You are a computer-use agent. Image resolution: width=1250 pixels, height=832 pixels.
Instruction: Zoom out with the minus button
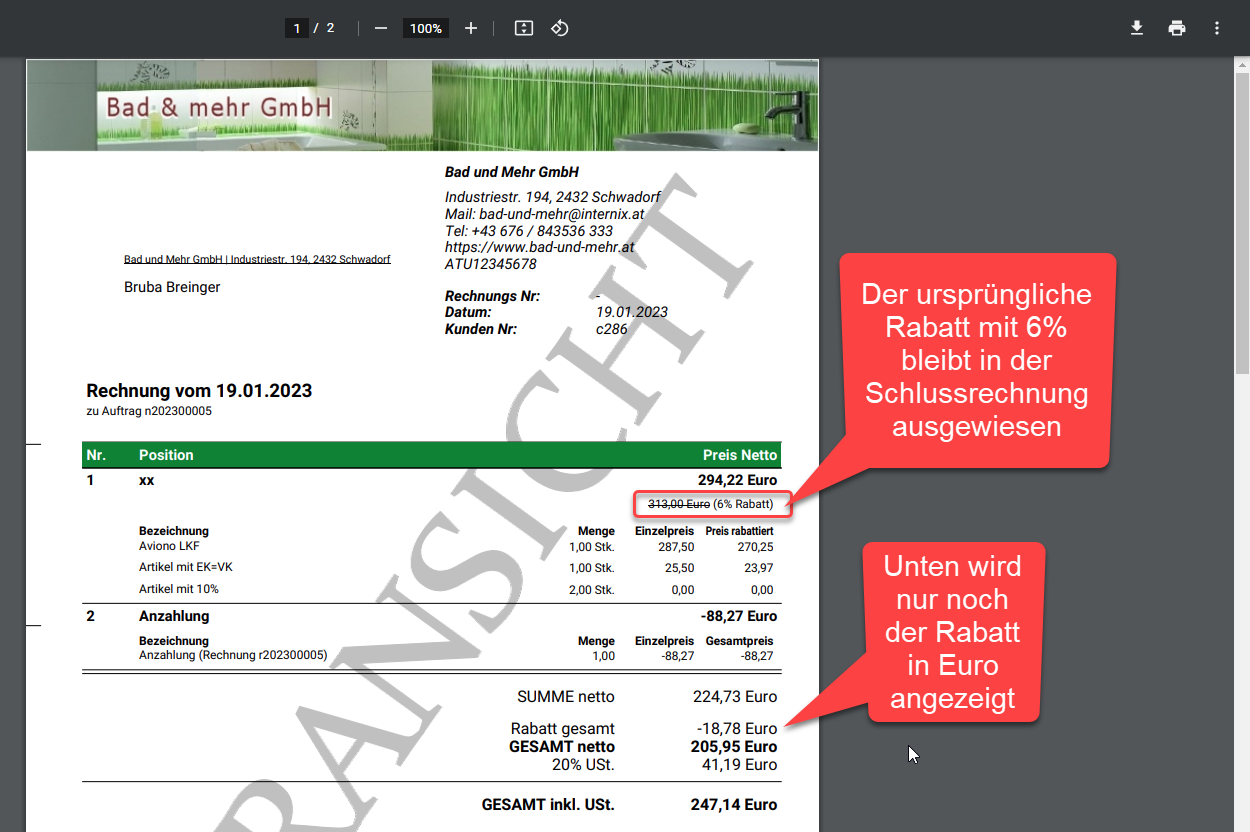[x=380, y=28]
